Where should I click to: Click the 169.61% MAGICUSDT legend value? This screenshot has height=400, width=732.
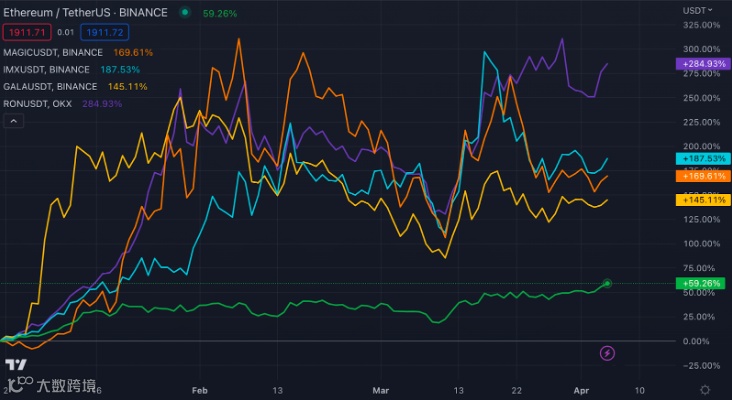point(133,53)
